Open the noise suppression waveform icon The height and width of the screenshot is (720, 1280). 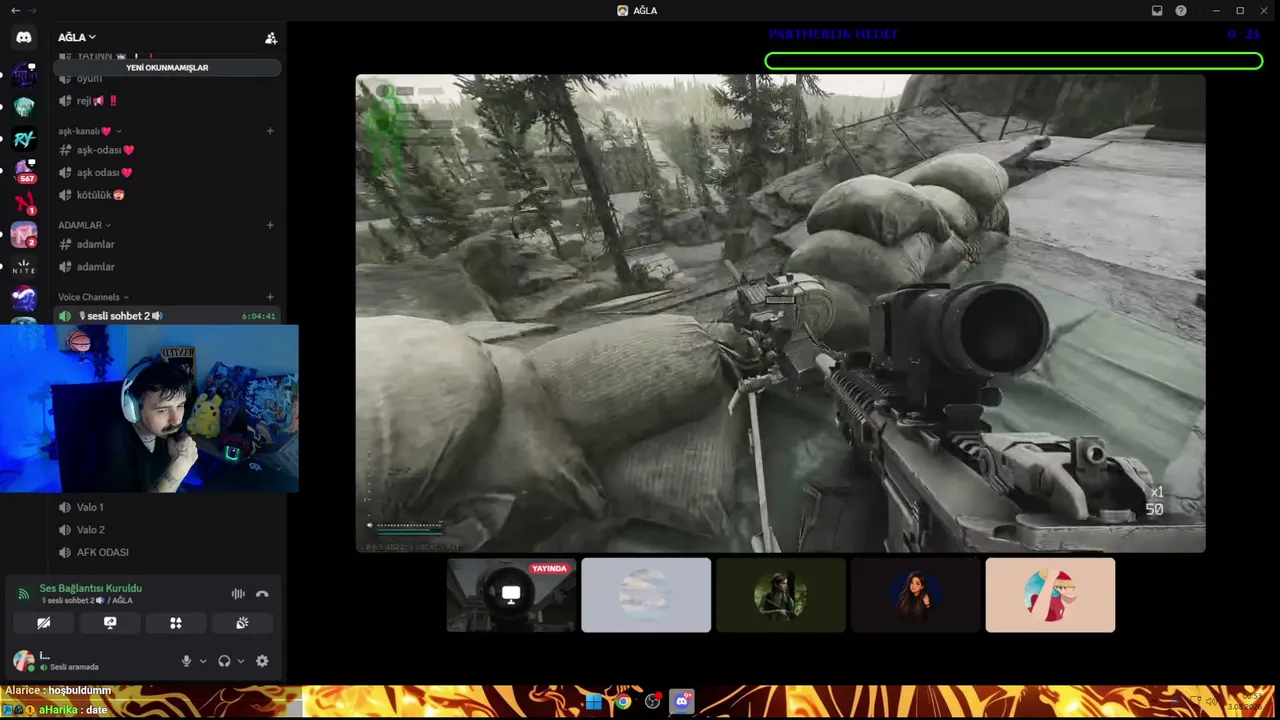238,594
